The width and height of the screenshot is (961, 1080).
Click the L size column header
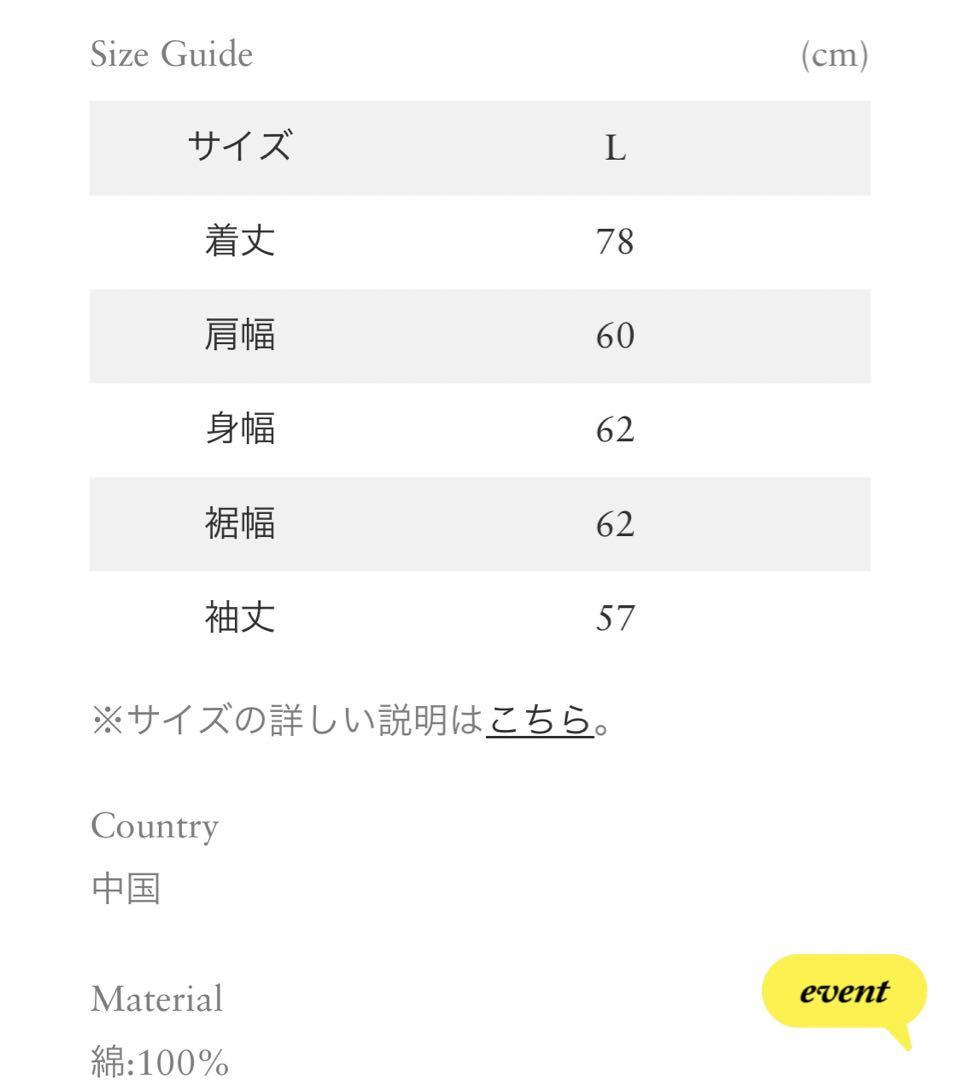[x=615, y=148]
